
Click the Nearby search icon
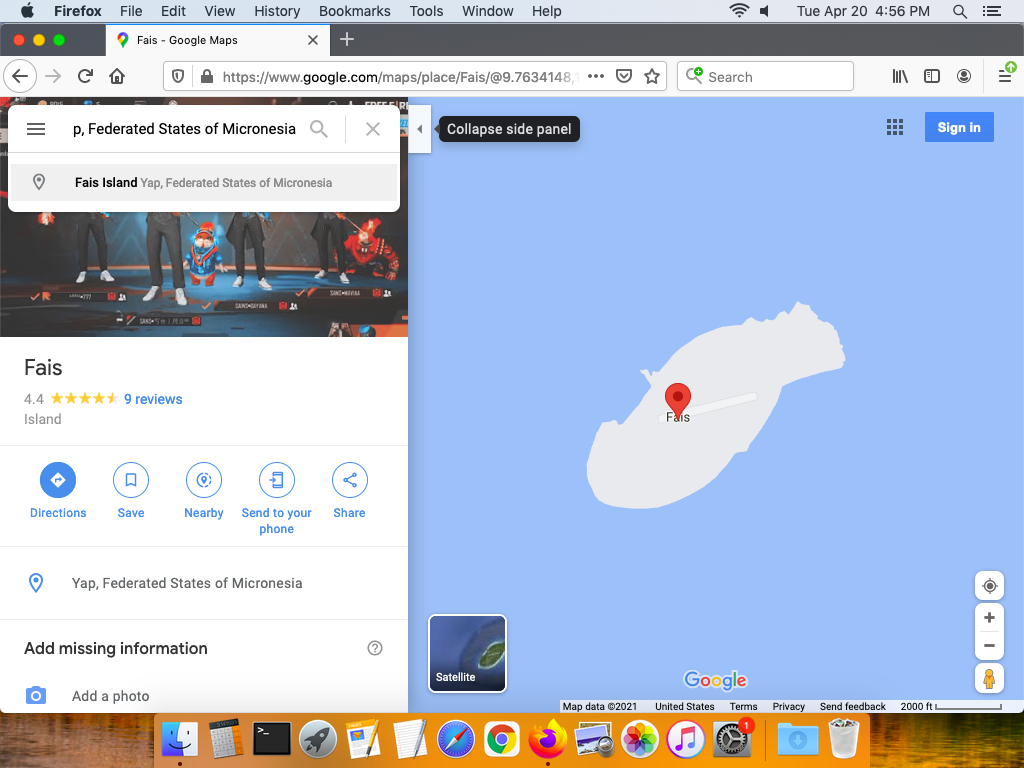click(204, 481)
